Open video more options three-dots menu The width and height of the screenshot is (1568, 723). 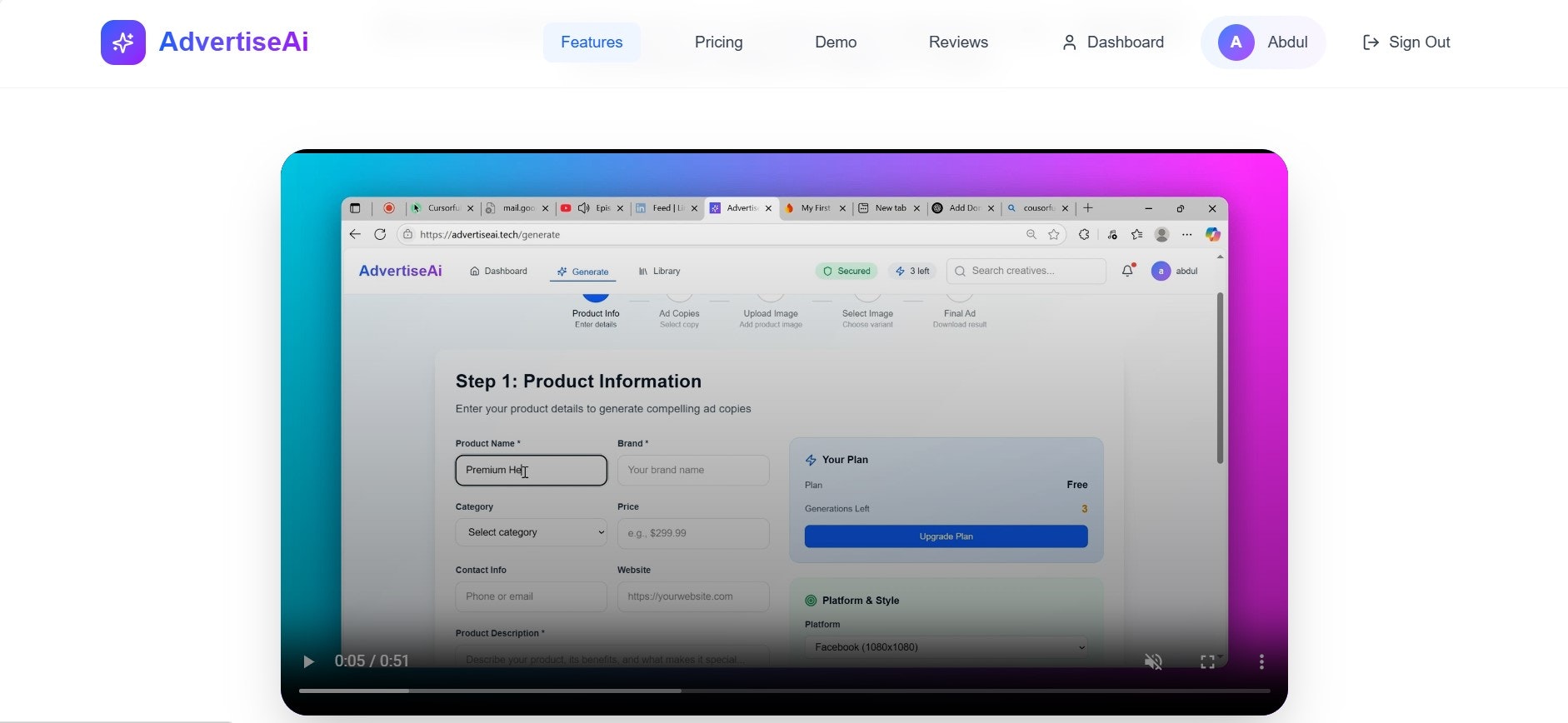[x=1261, y=661]
